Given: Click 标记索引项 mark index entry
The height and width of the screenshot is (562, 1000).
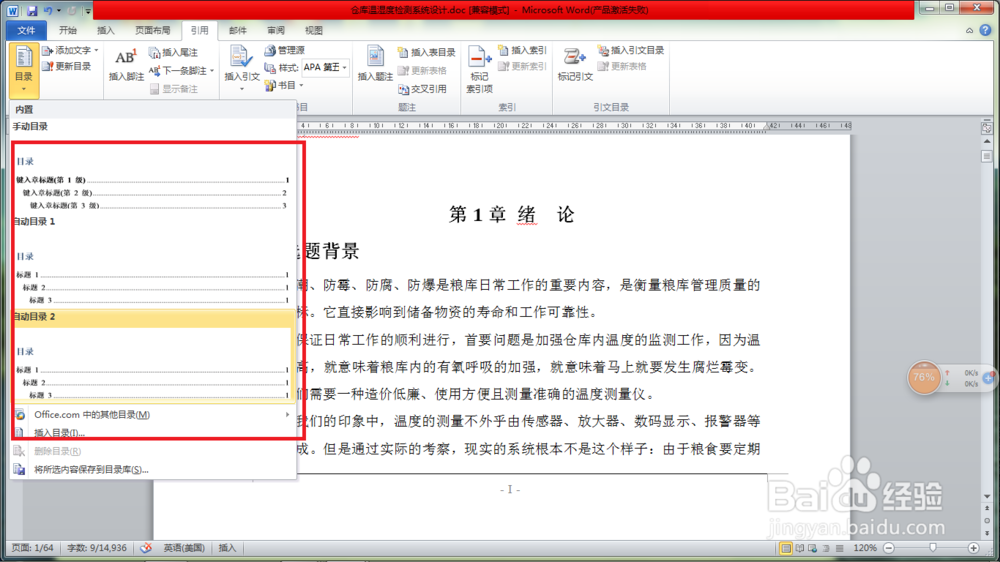Looking at the screenshot, I should [479, 70].
